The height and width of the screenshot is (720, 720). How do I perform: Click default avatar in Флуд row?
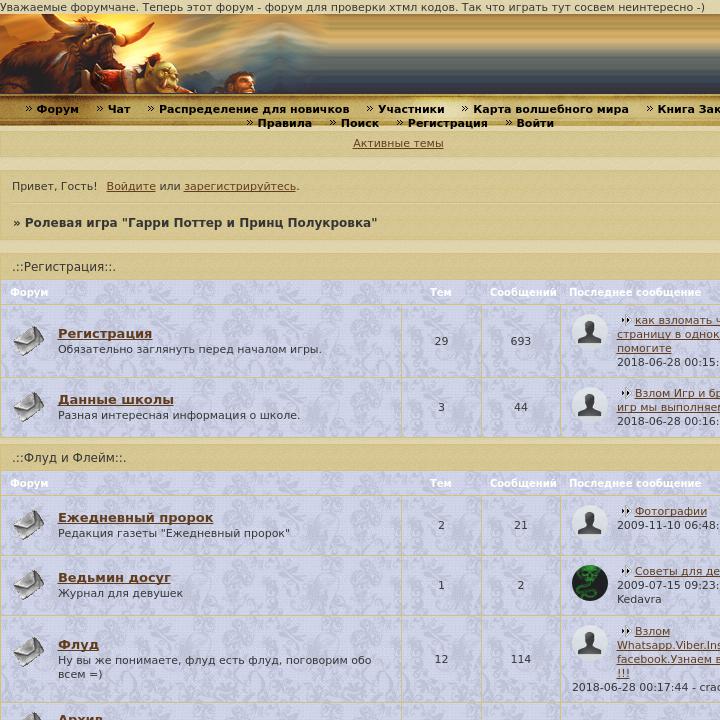[590, 642]
